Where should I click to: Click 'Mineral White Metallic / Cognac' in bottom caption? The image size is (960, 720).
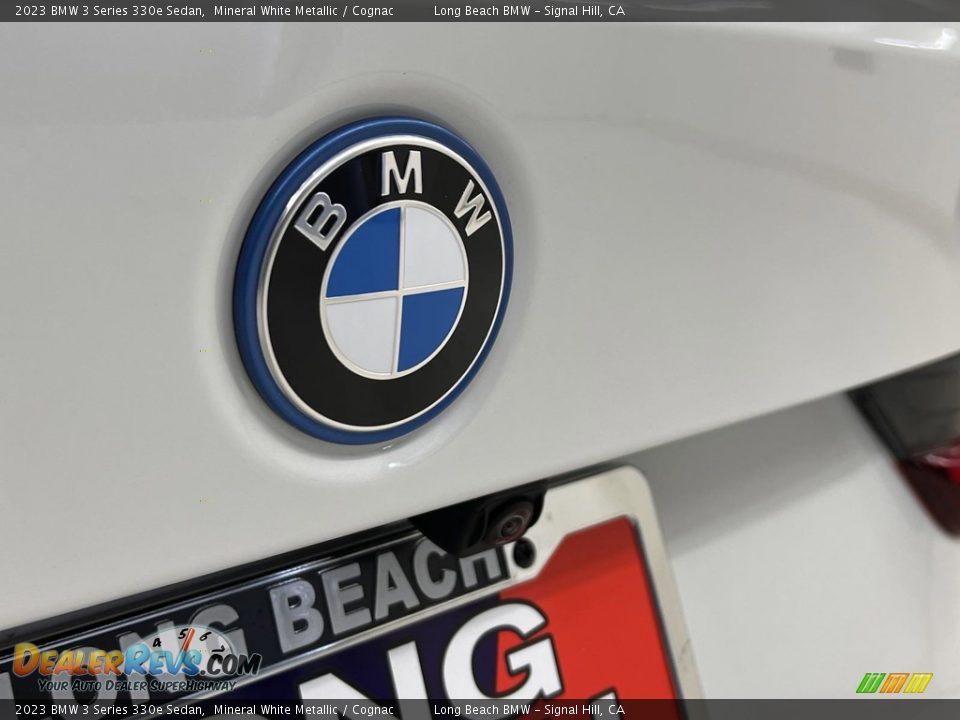[304, 710]
